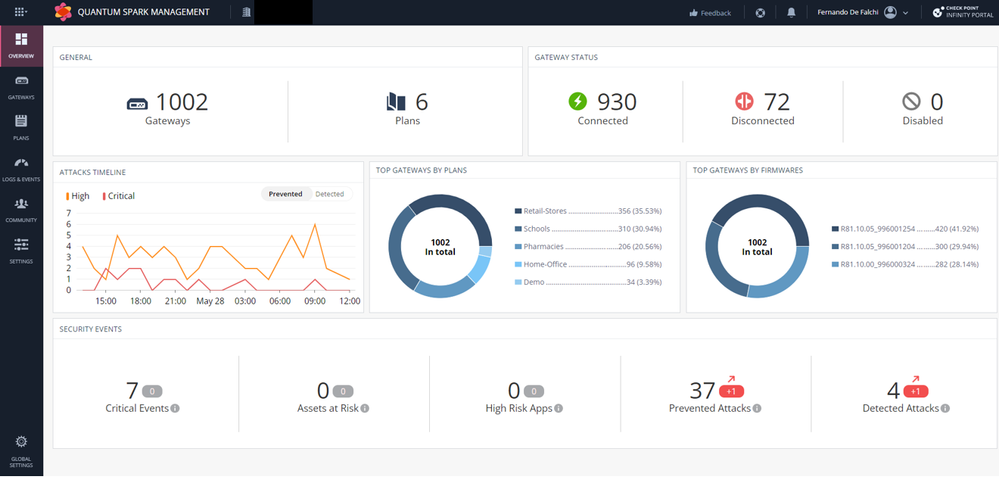
Task: Open the Check Point Infinity Portal link
Action: click(x=963, y=12)
